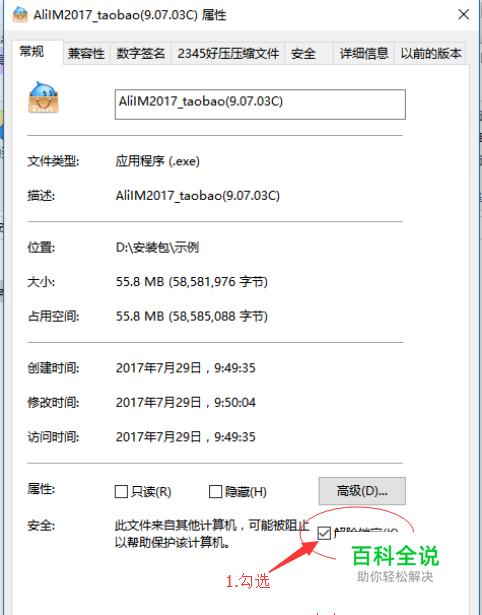This screenshot has width=482, height=615.
Task: Open the 数字签名 tab
Action: [x=140, y=53]
